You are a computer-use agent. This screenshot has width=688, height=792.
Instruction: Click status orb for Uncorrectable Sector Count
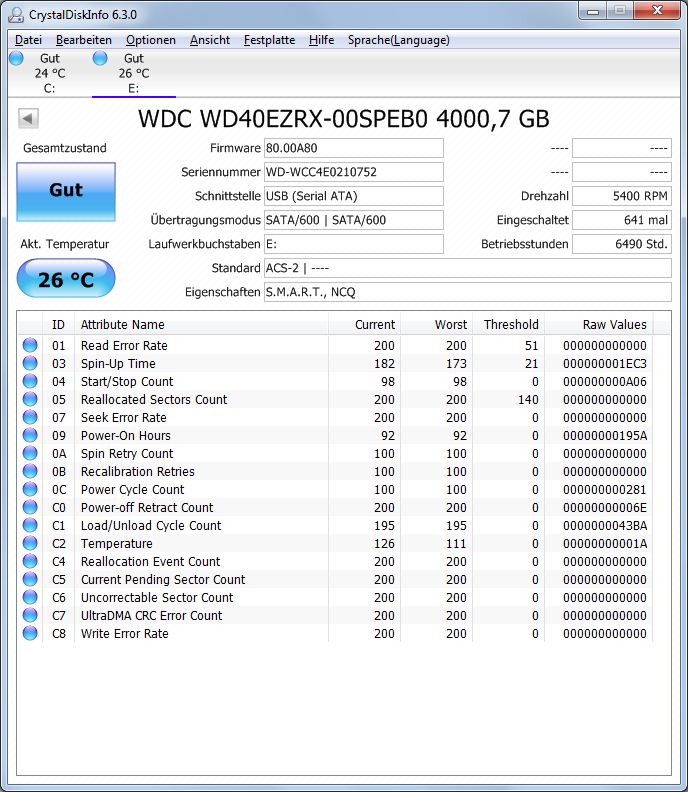coord(30,597)
